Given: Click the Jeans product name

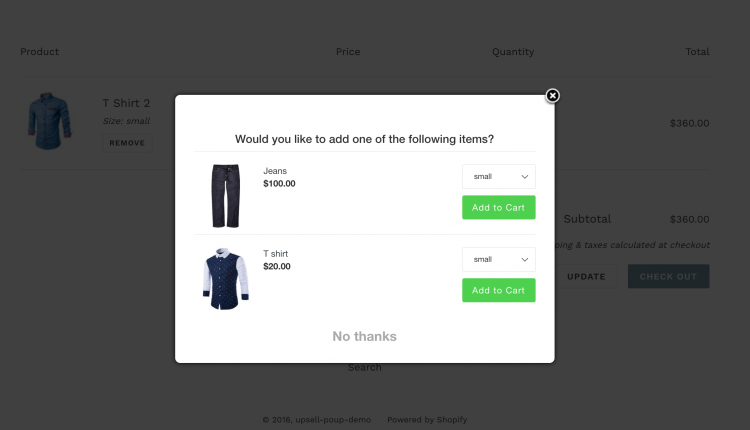Looking at the screenshot, I should coord(275,171).
